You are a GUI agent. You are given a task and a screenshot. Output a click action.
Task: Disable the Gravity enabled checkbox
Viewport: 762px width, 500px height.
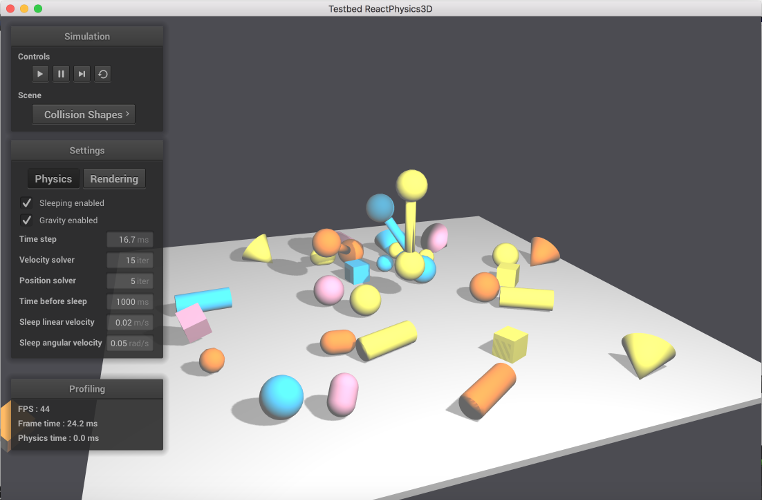[26, 220]
